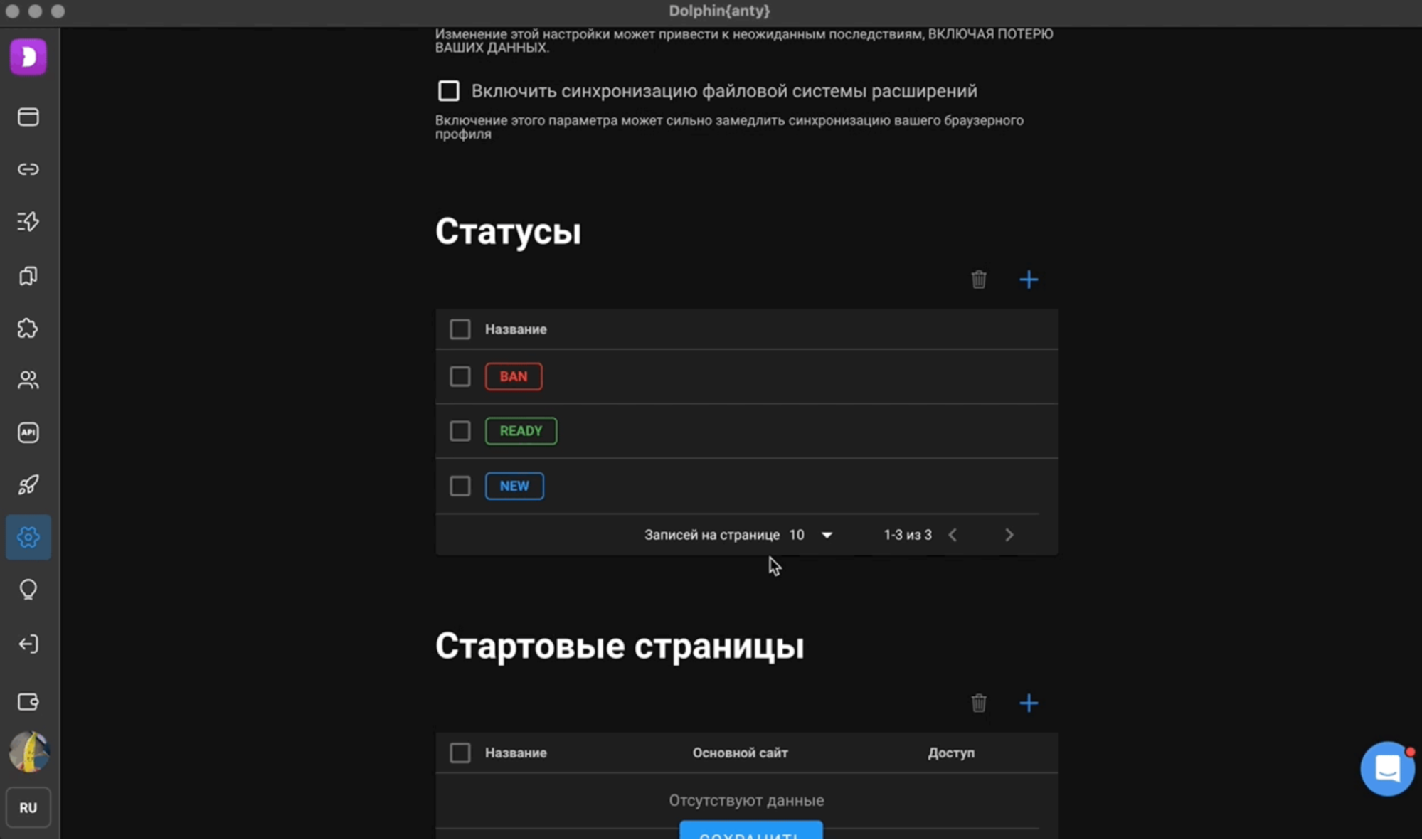Go to next page of statuses

[x=1009, y=535]
